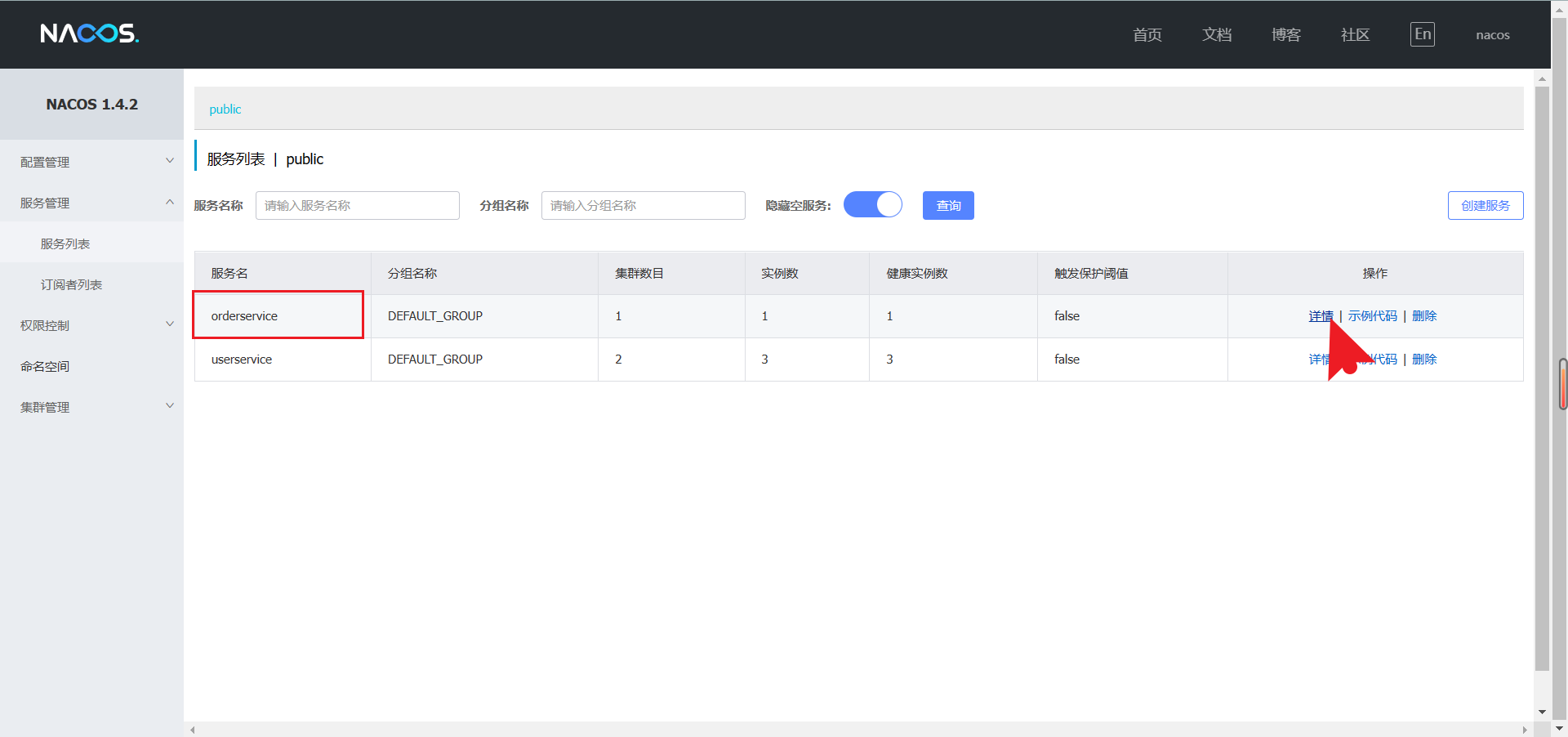1568x737 pixels.
Task: Click the 操作 column header
Action: 1375,274
